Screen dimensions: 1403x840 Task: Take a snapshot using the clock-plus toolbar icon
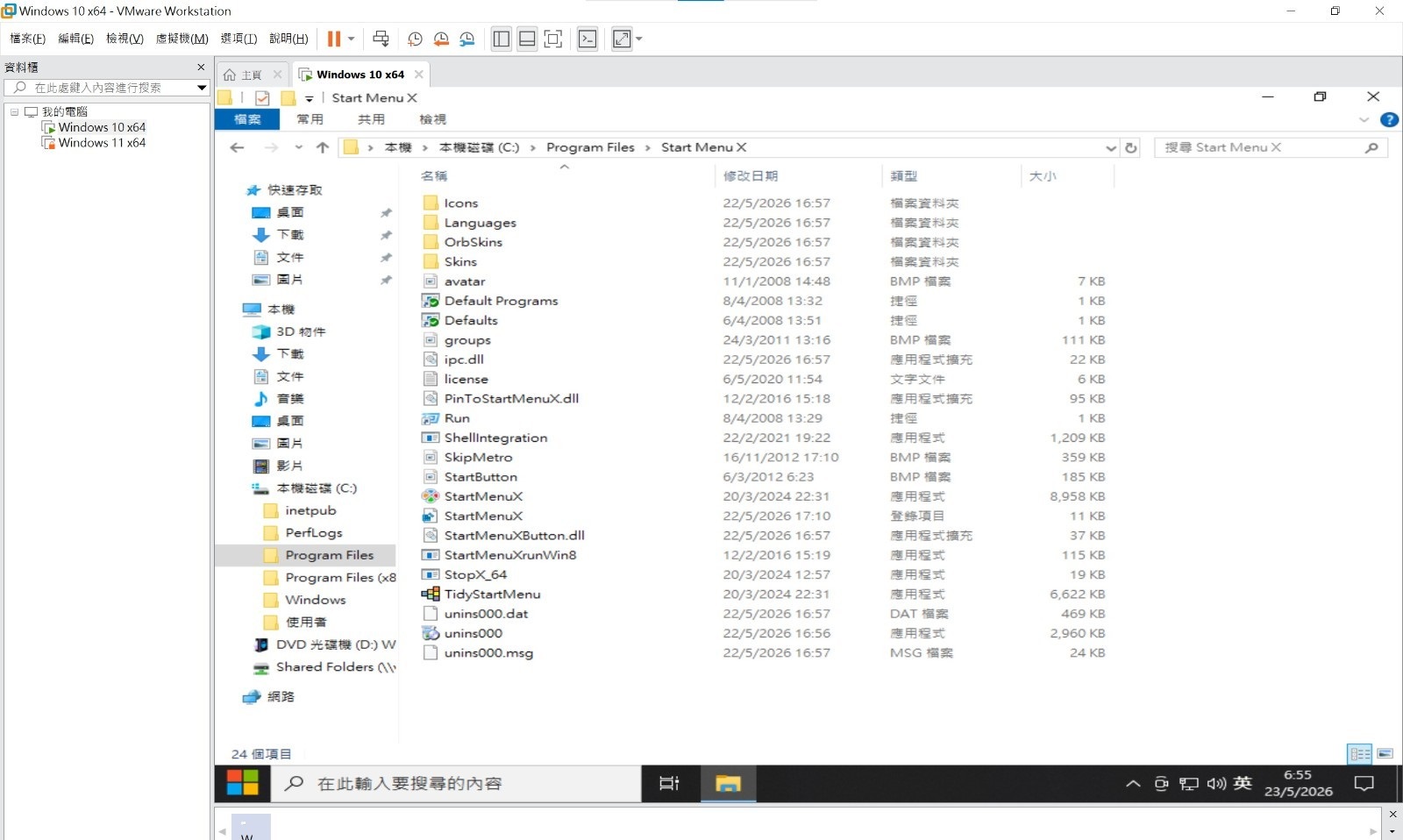point(415,39)
